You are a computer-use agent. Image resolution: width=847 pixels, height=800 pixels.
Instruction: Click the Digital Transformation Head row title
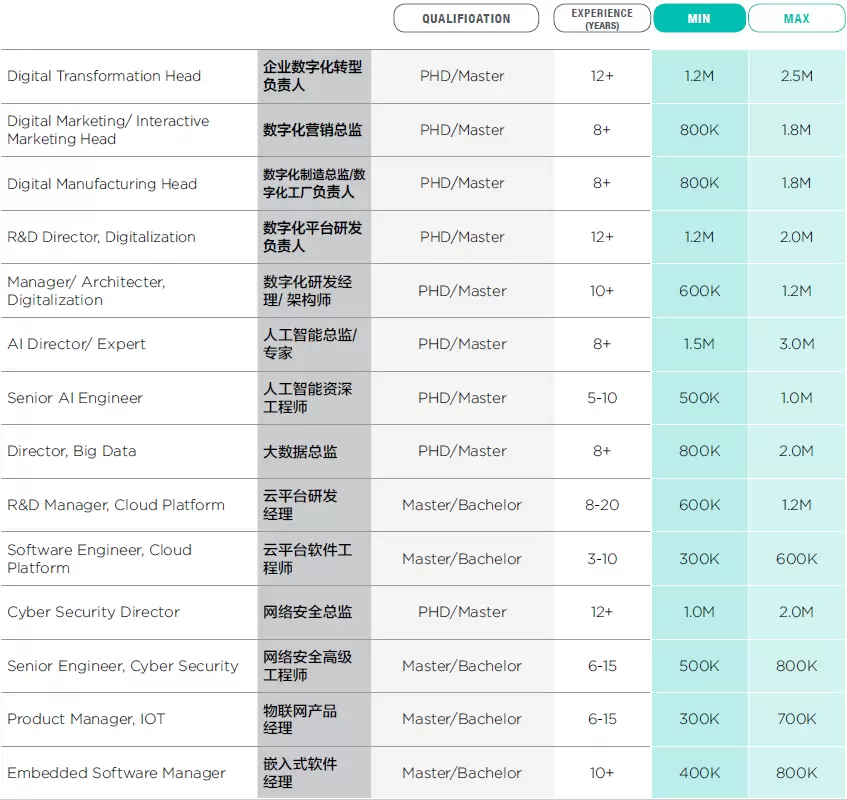pyautogui.click(x=104, y=76)
